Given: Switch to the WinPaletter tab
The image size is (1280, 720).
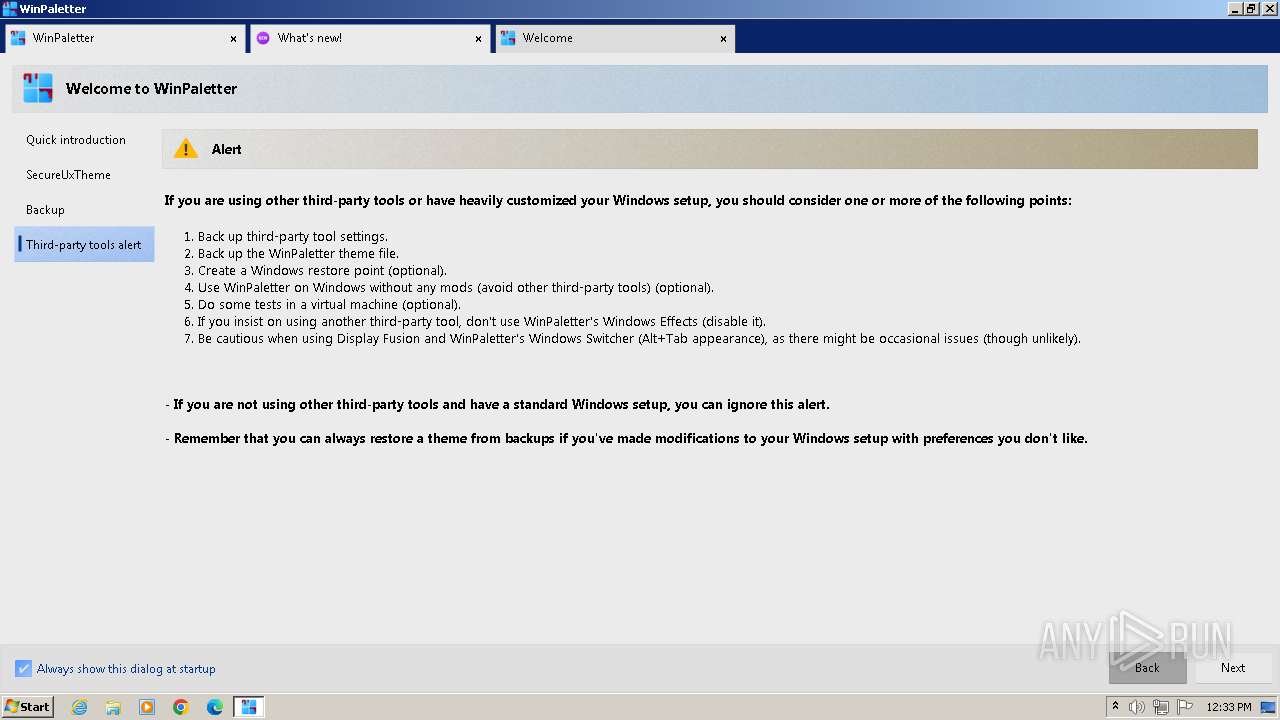Looking at the screenshot, I should tap(124, 38).
